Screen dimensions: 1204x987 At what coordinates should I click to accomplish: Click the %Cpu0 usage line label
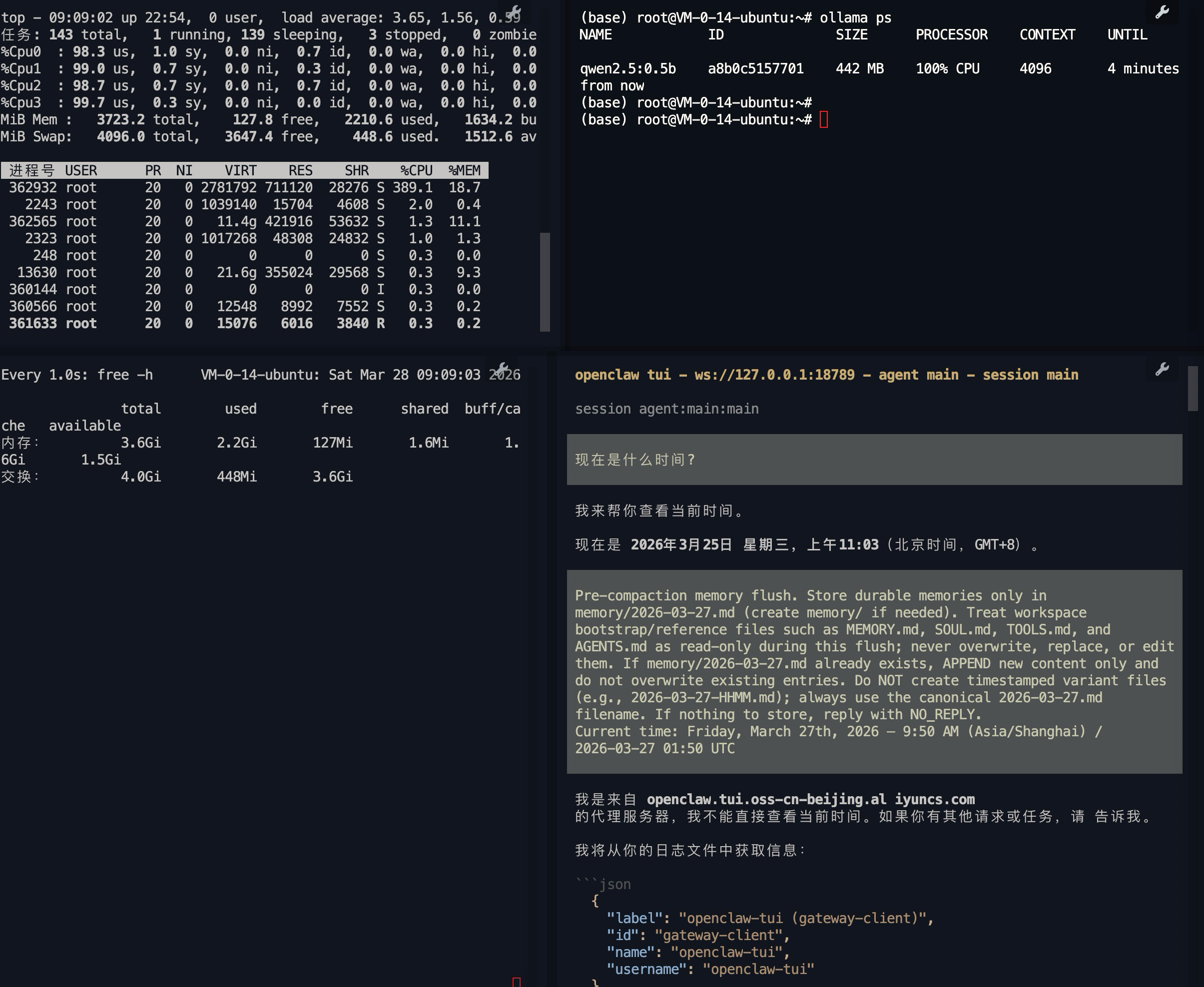[21, 52]
